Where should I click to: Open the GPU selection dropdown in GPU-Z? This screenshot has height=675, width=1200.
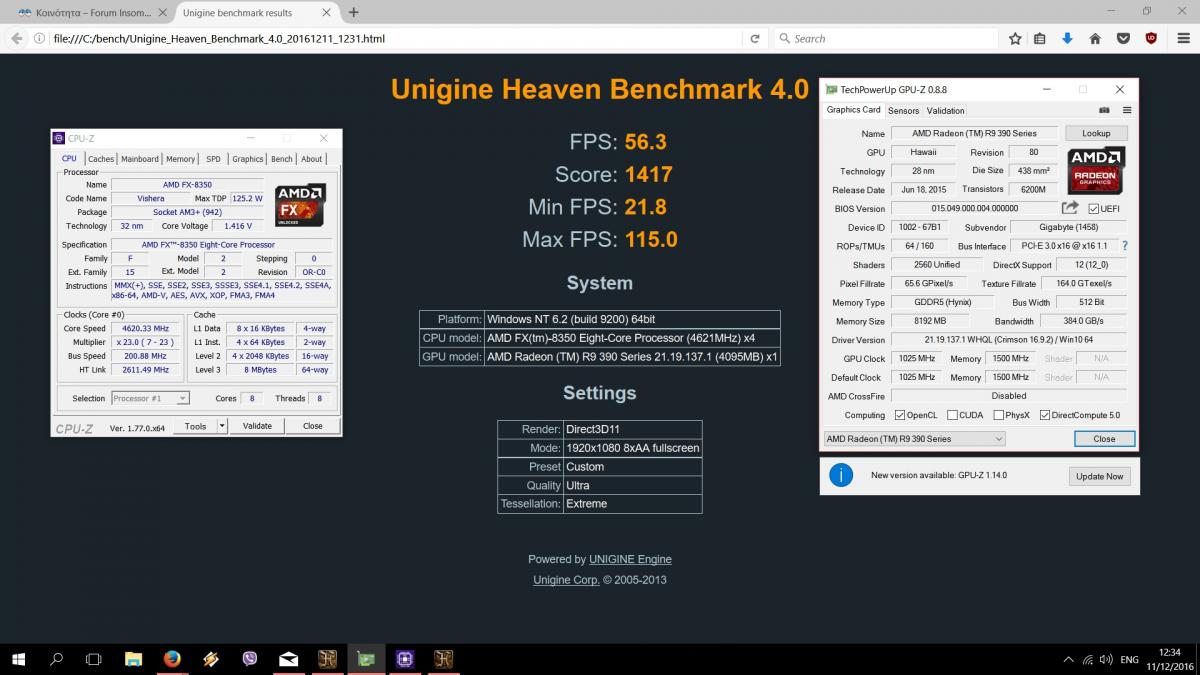914,438
